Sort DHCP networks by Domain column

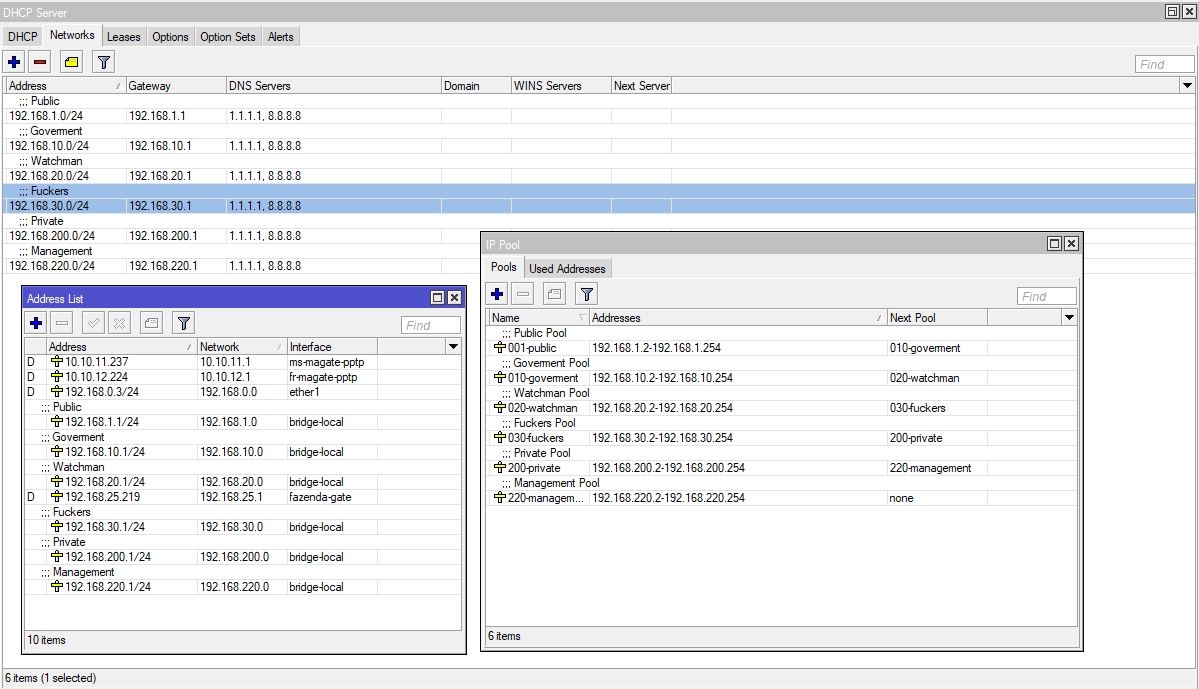click(476, 86)
